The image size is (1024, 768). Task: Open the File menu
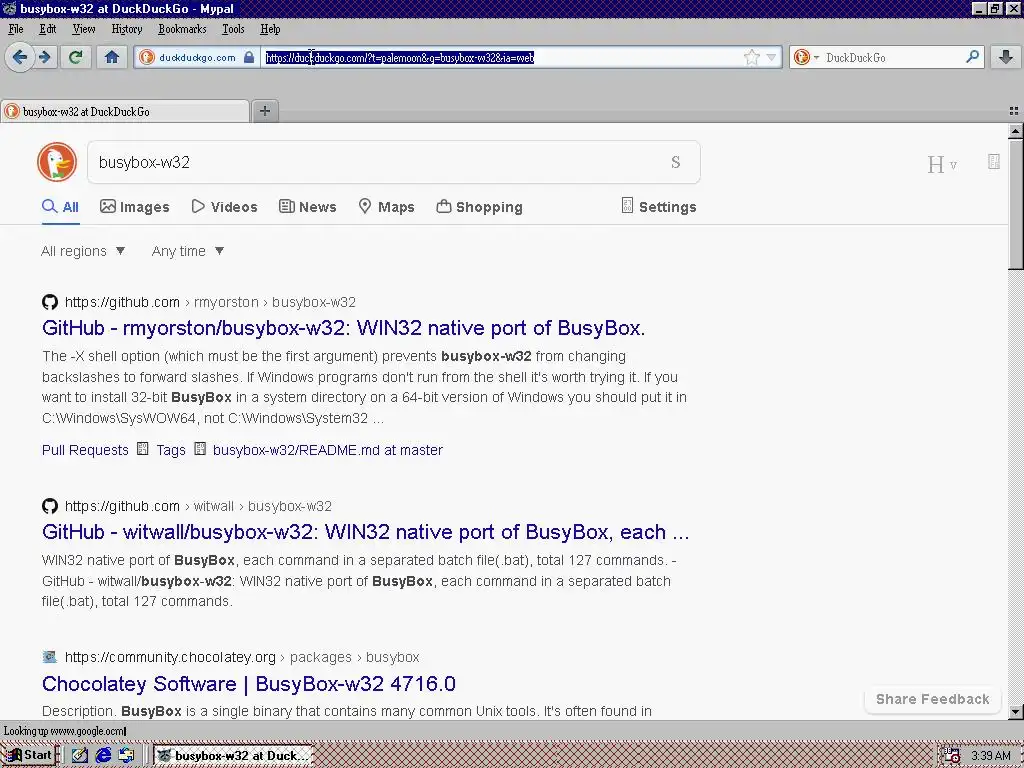[16, 29]
